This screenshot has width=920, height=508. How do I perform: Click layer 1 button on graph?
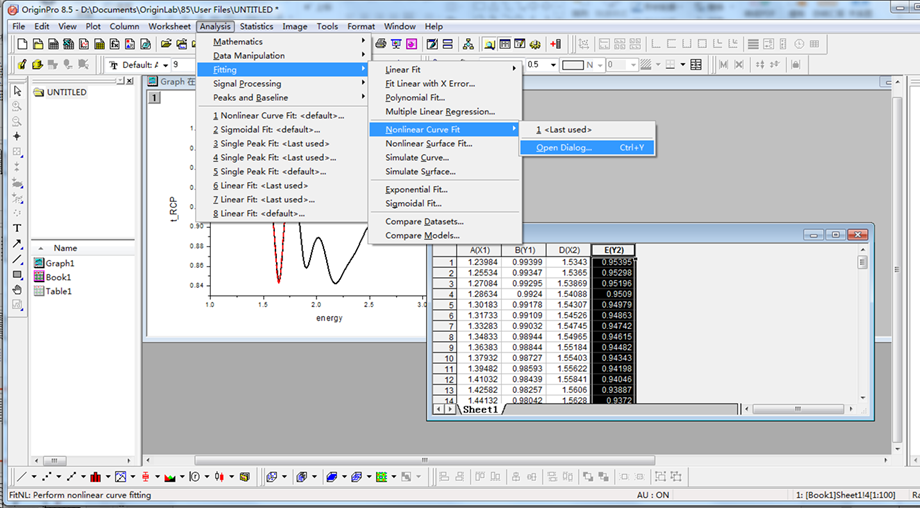pos(154,97)
